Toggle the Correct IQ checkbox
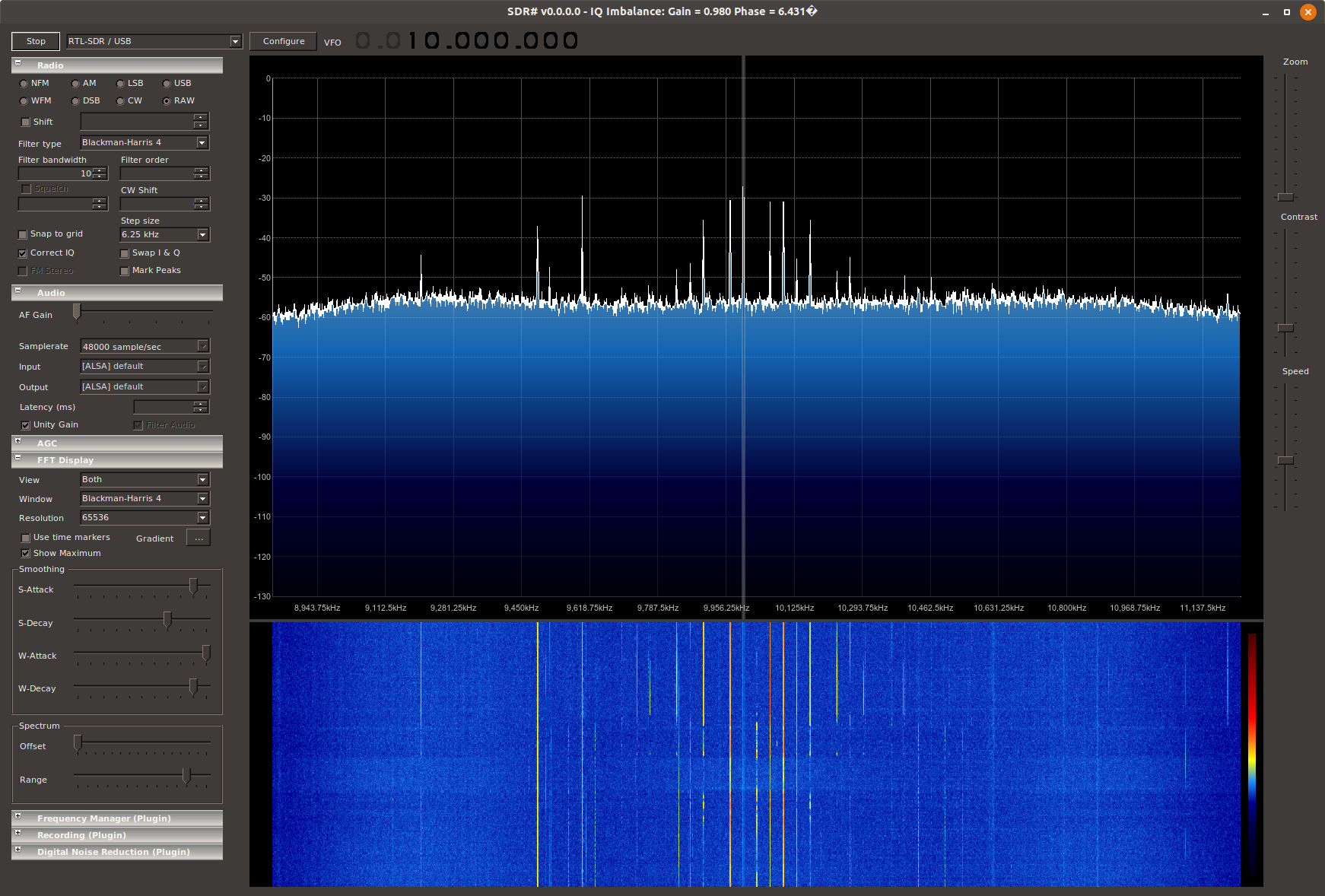The image size is (1325, 896). [x=24, y=253]
